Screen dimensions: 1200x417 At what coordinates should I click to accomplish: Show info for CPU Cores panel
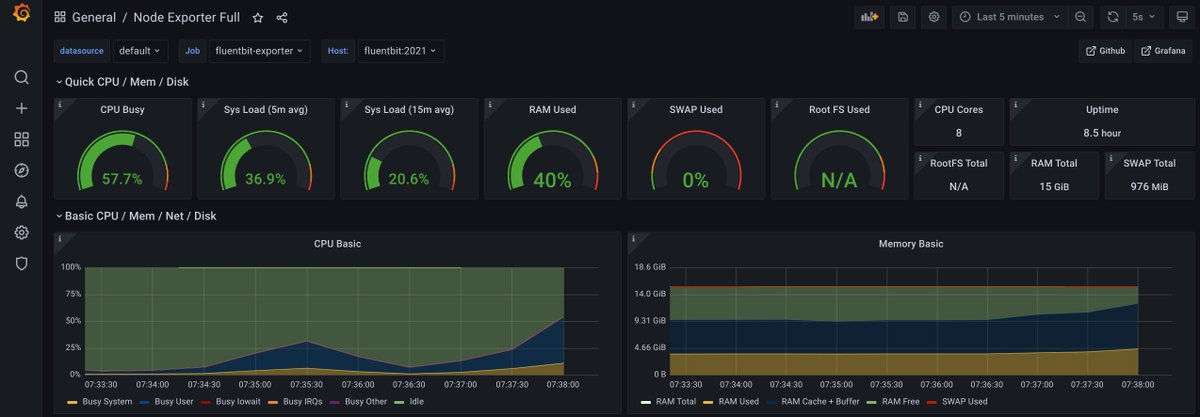tap(919, 104)
